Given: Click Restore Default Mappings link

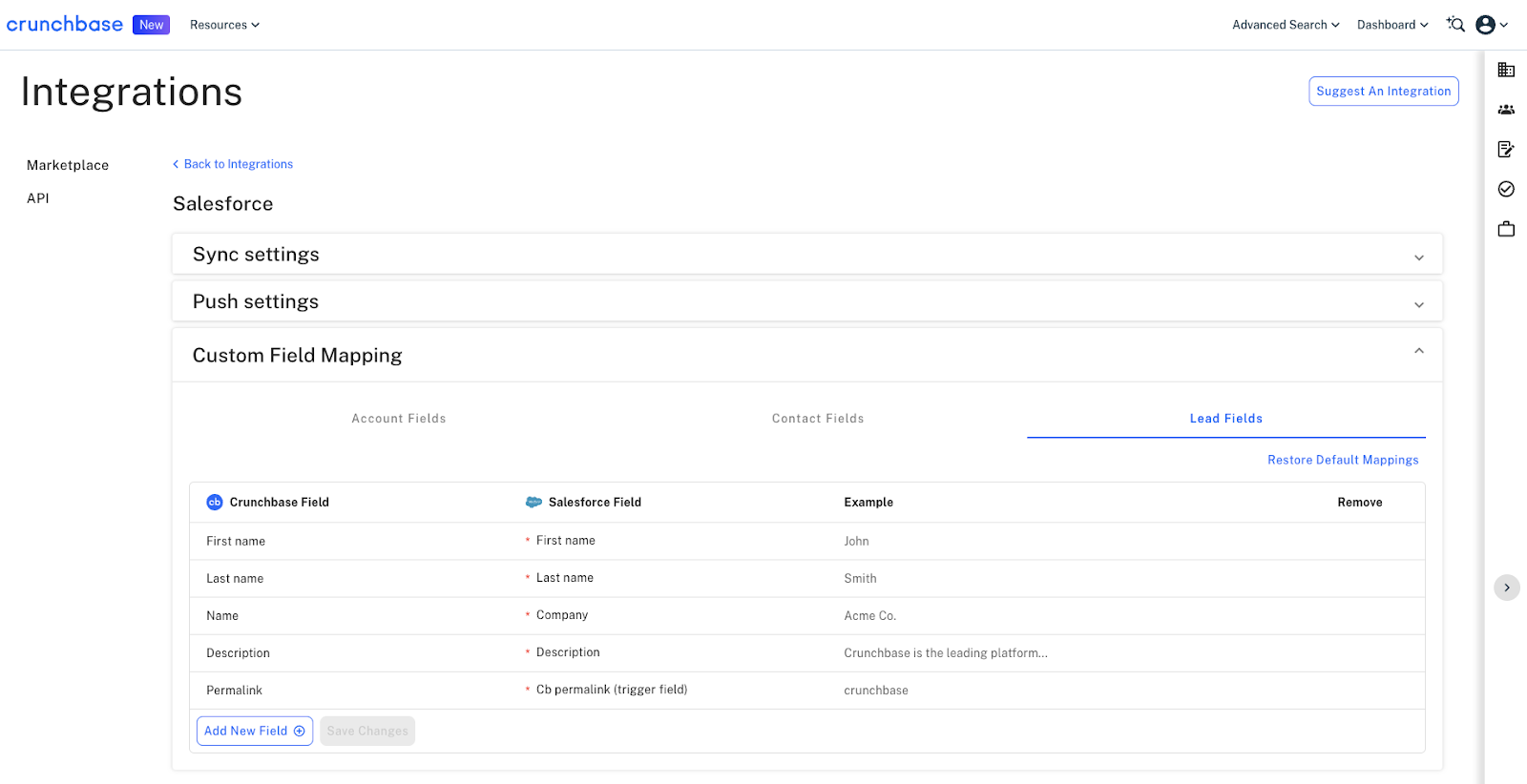Looking at the screenshot, I should coord(1343,460).
